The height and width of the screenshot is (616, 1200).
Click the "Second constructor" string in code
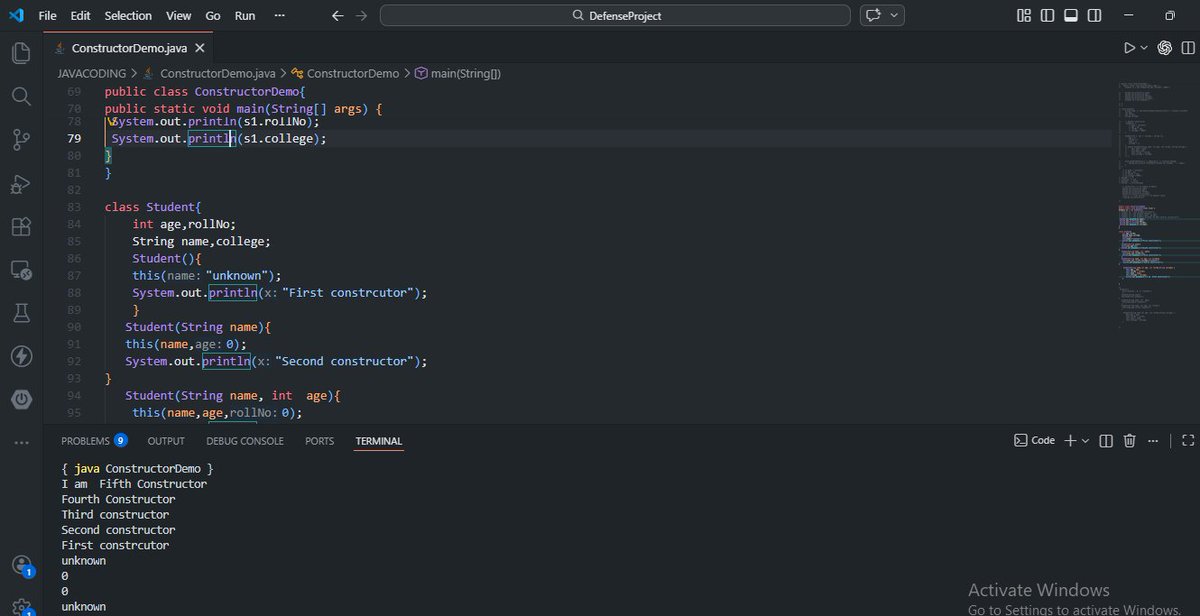click(345, 361)
